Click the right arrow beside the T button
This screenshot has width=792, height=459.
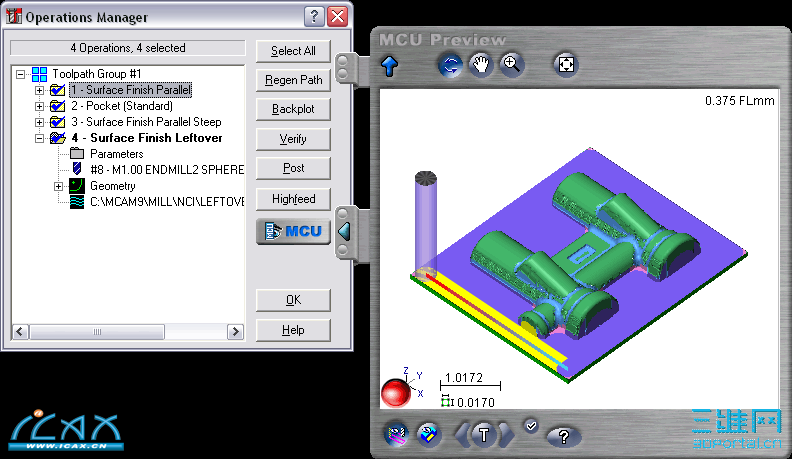click(x=506, y=435)
